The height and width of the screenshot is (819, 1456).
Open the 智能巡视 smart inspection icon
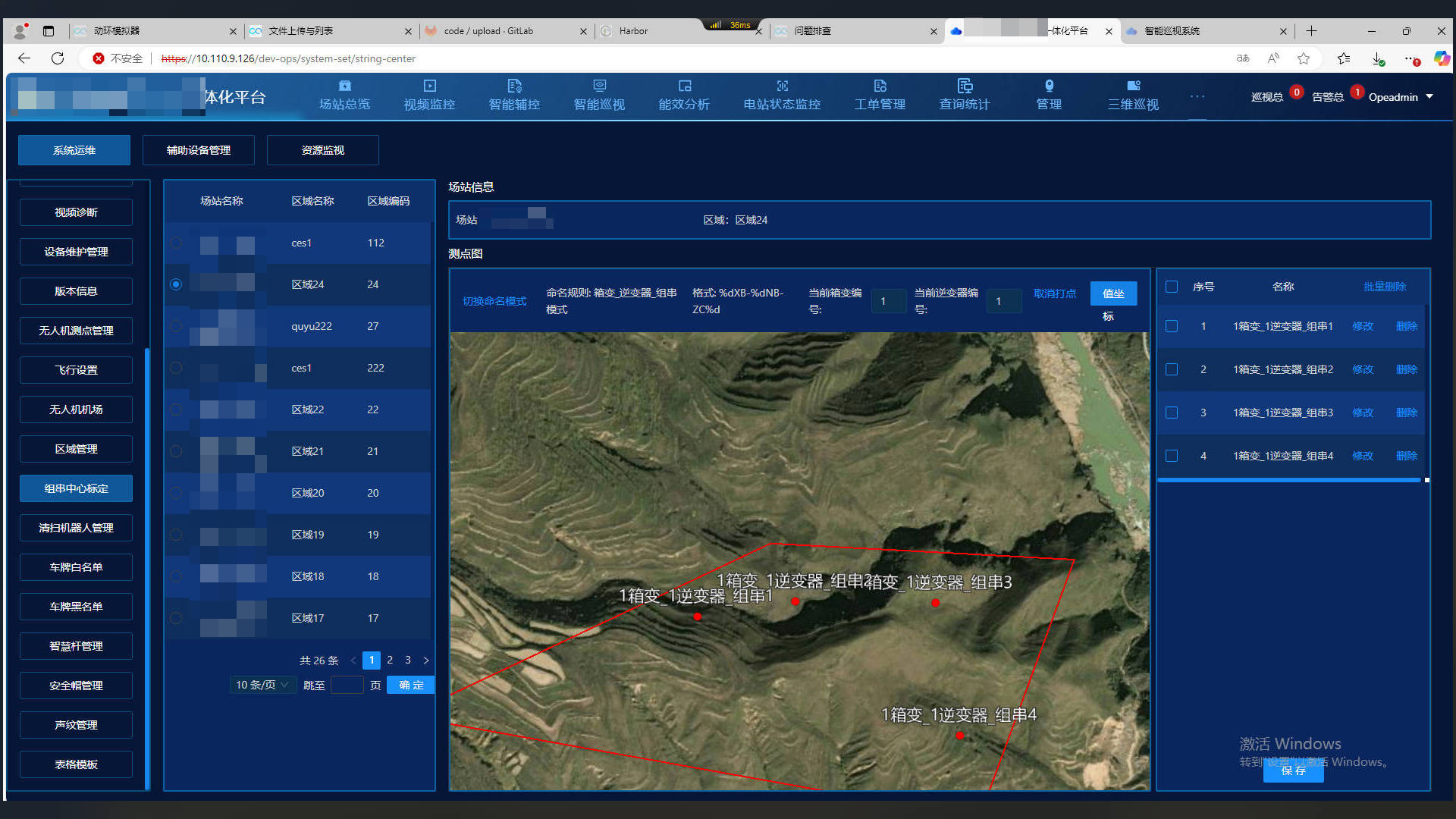click(x=599, y=86)
